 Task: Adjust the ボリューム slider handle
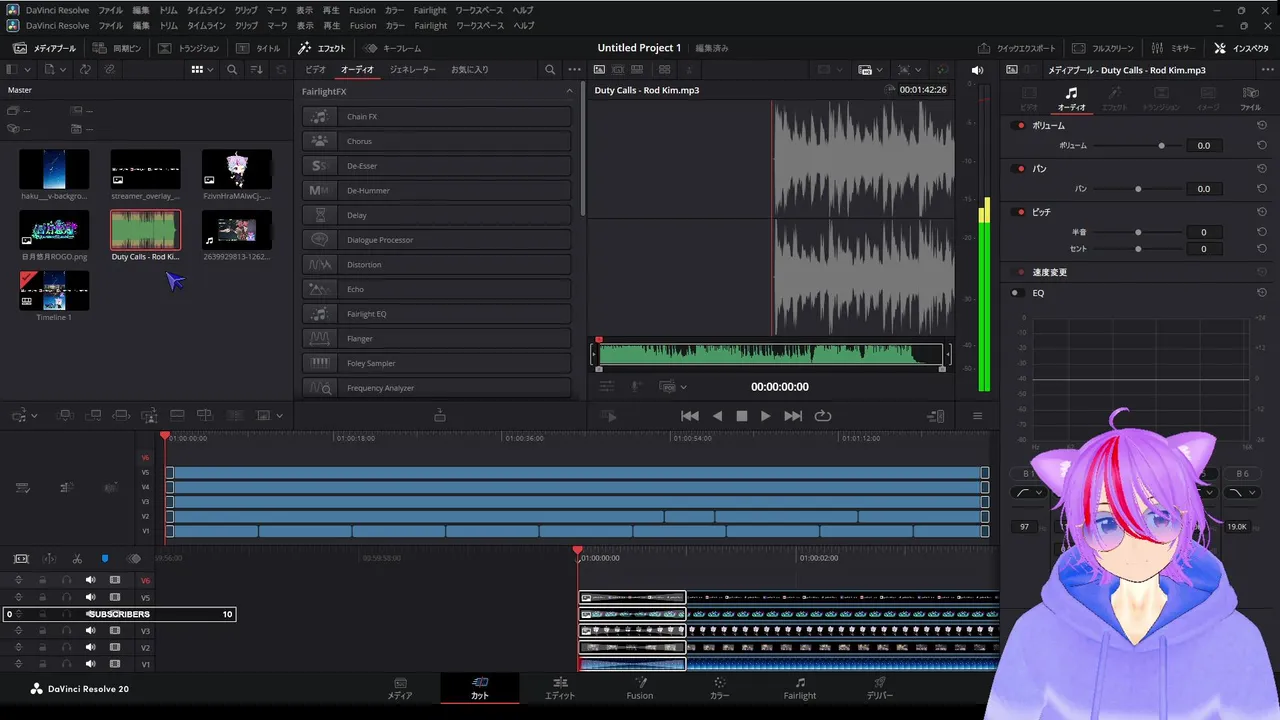click(1161, 146)
